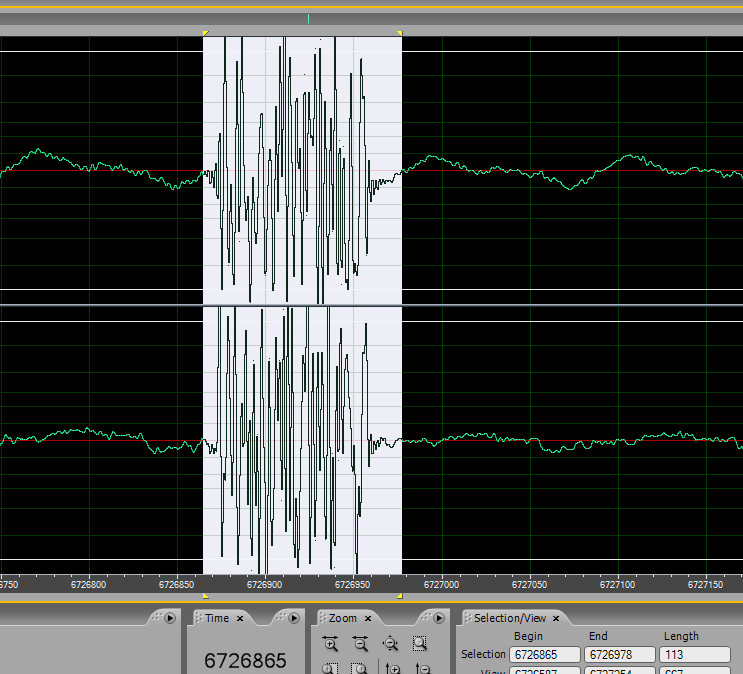The width and height of the screenshot is (743, 674).
Task: Click the Zoom In Horizontally icon
Action: (x=331, y=645)
